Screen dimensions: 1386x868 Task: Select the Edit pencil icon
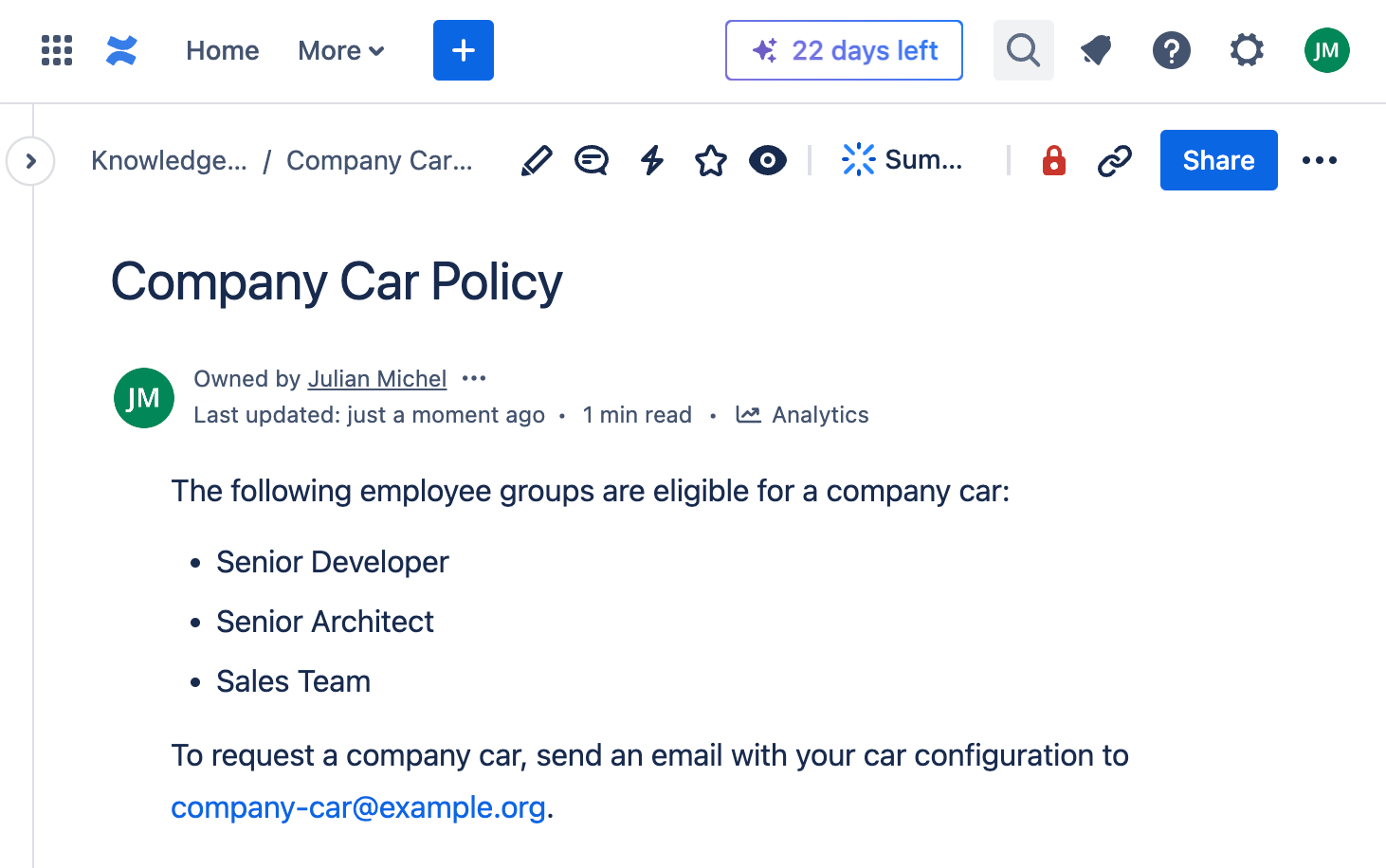pos(536,160)
